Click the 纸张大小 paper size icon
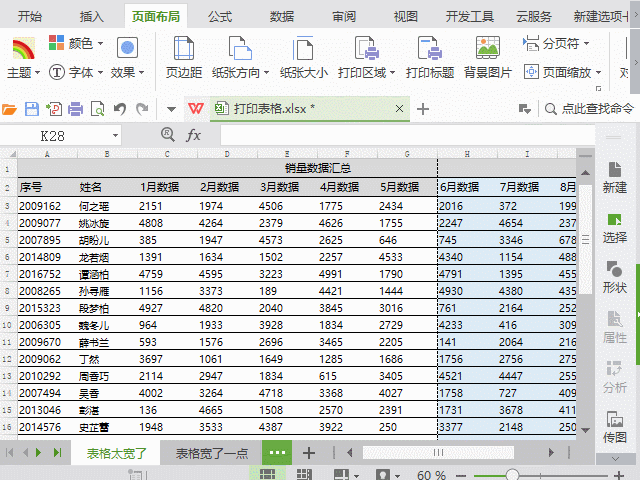 pos(303,48)
